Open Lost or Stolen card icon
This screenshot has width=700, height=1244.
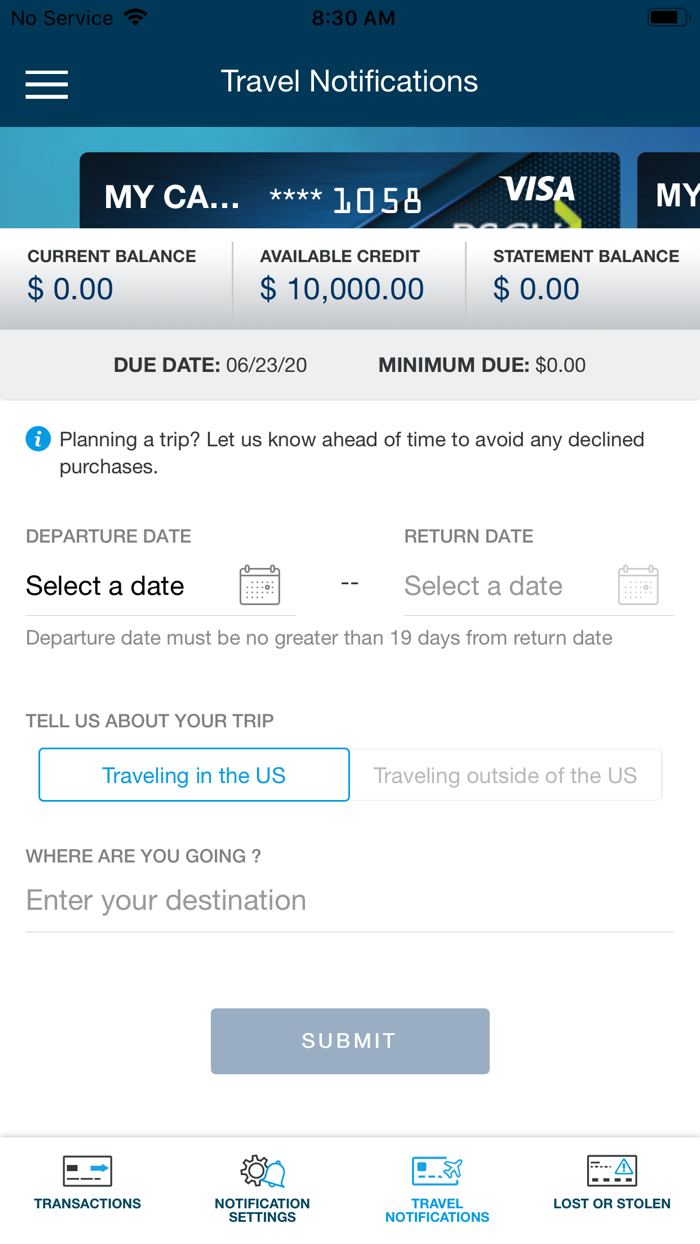pyautogui.click(x=612, y=1171)
